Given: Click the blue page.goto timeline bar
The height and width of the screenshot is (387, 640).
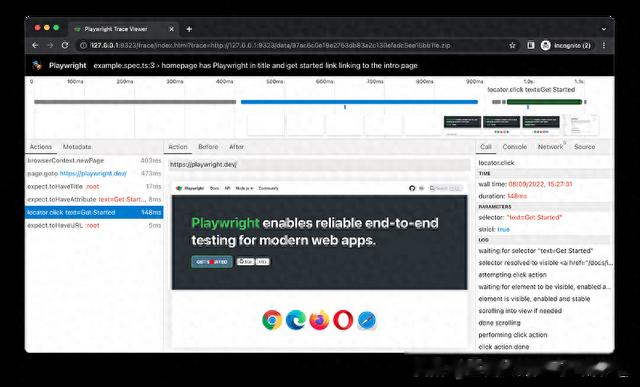Looking at the screenshot, I should pos(359,102).
